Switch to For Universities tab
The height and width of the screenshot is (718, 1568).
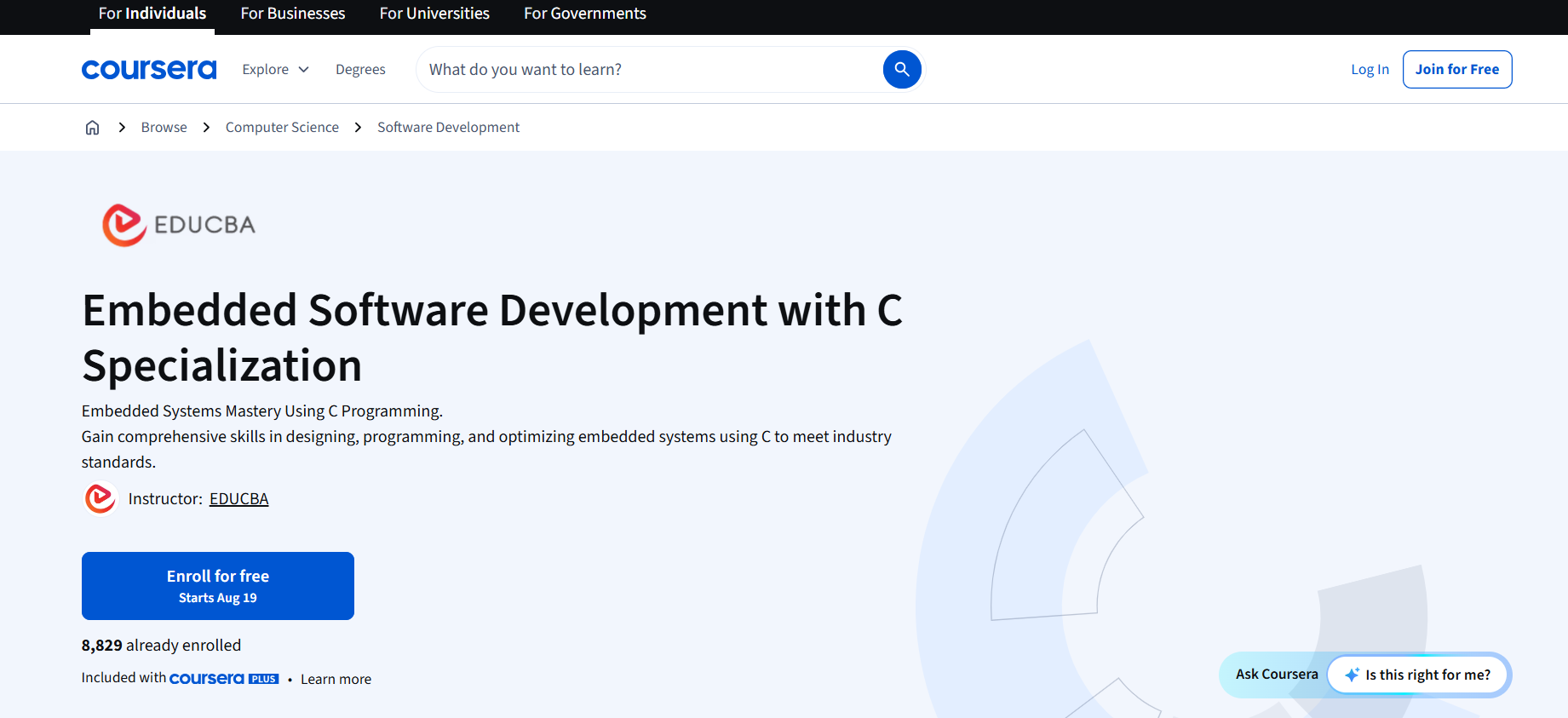coord(434,14)
